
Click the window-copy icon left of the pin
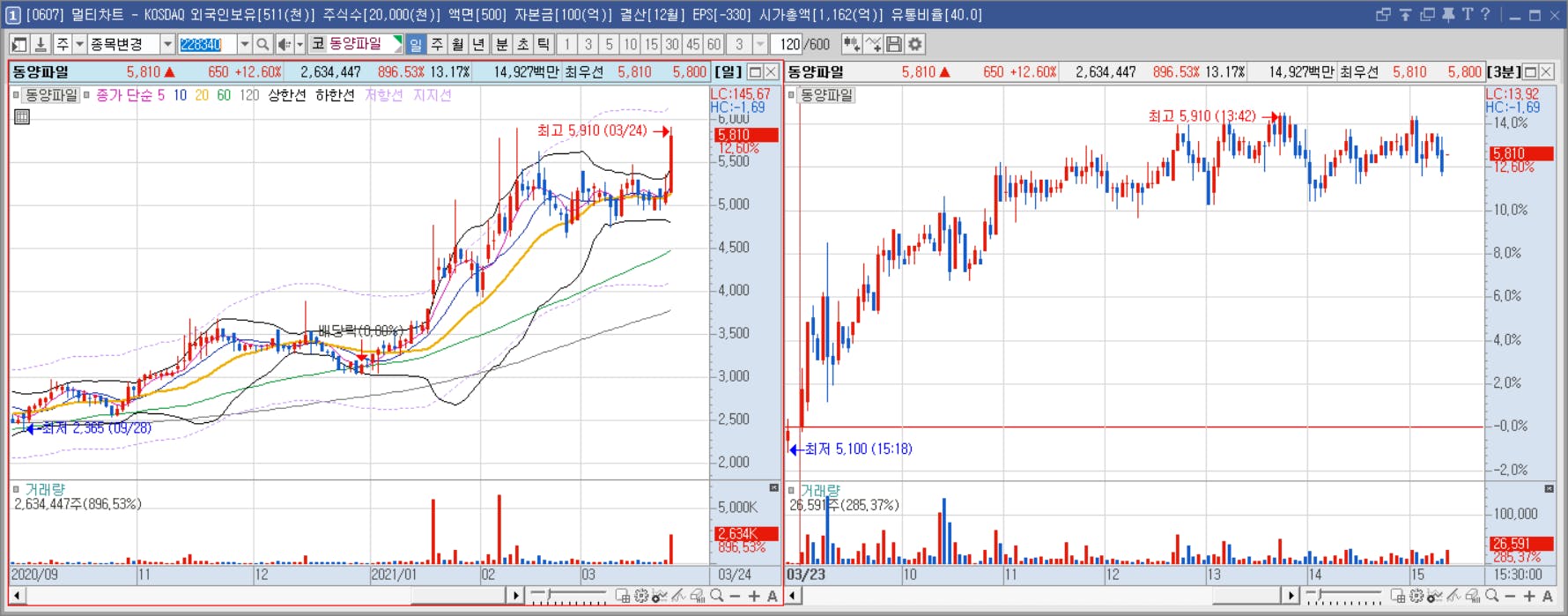1427,14
